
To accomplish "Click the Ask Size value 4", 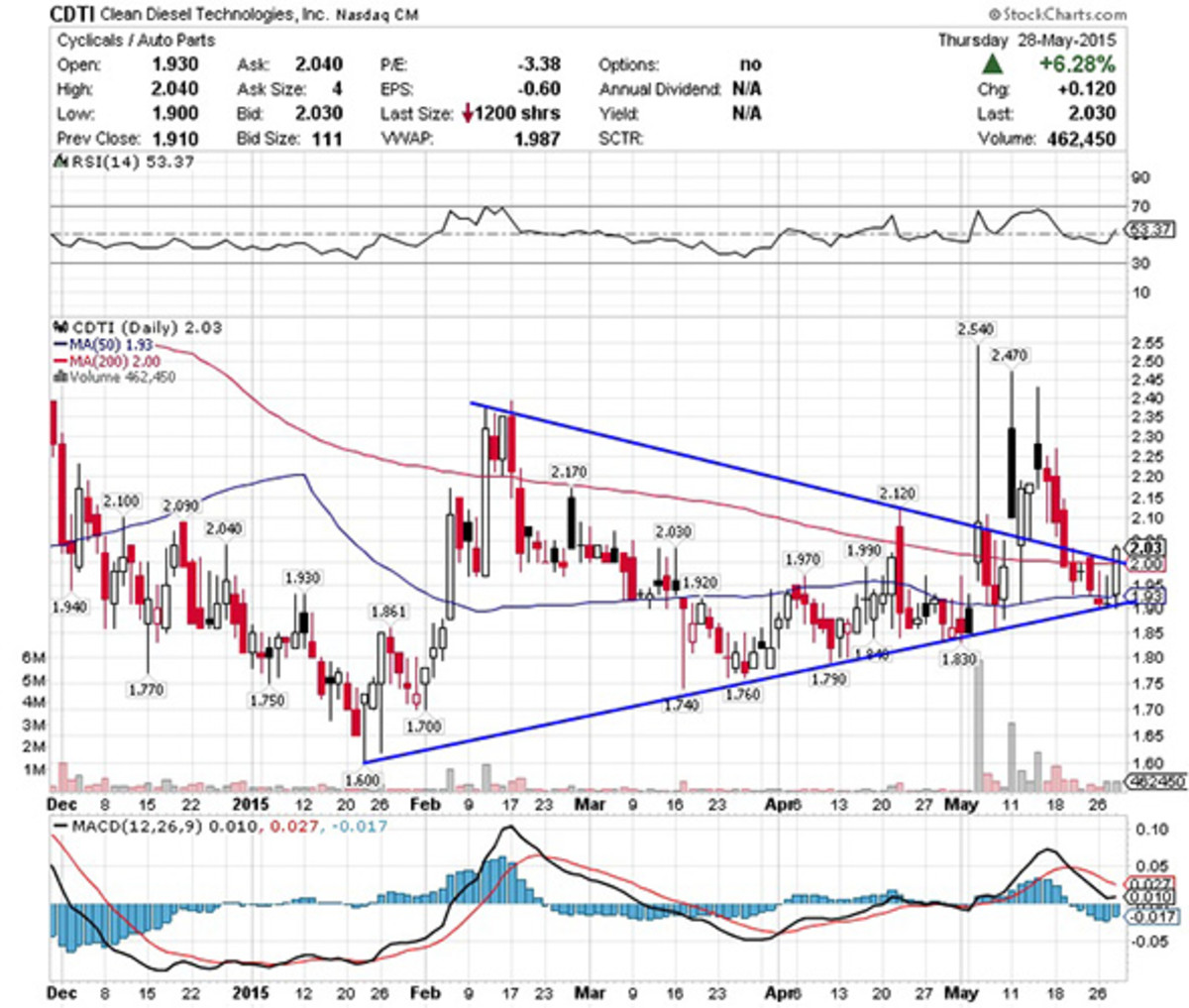I will click(x=337, y=89).
